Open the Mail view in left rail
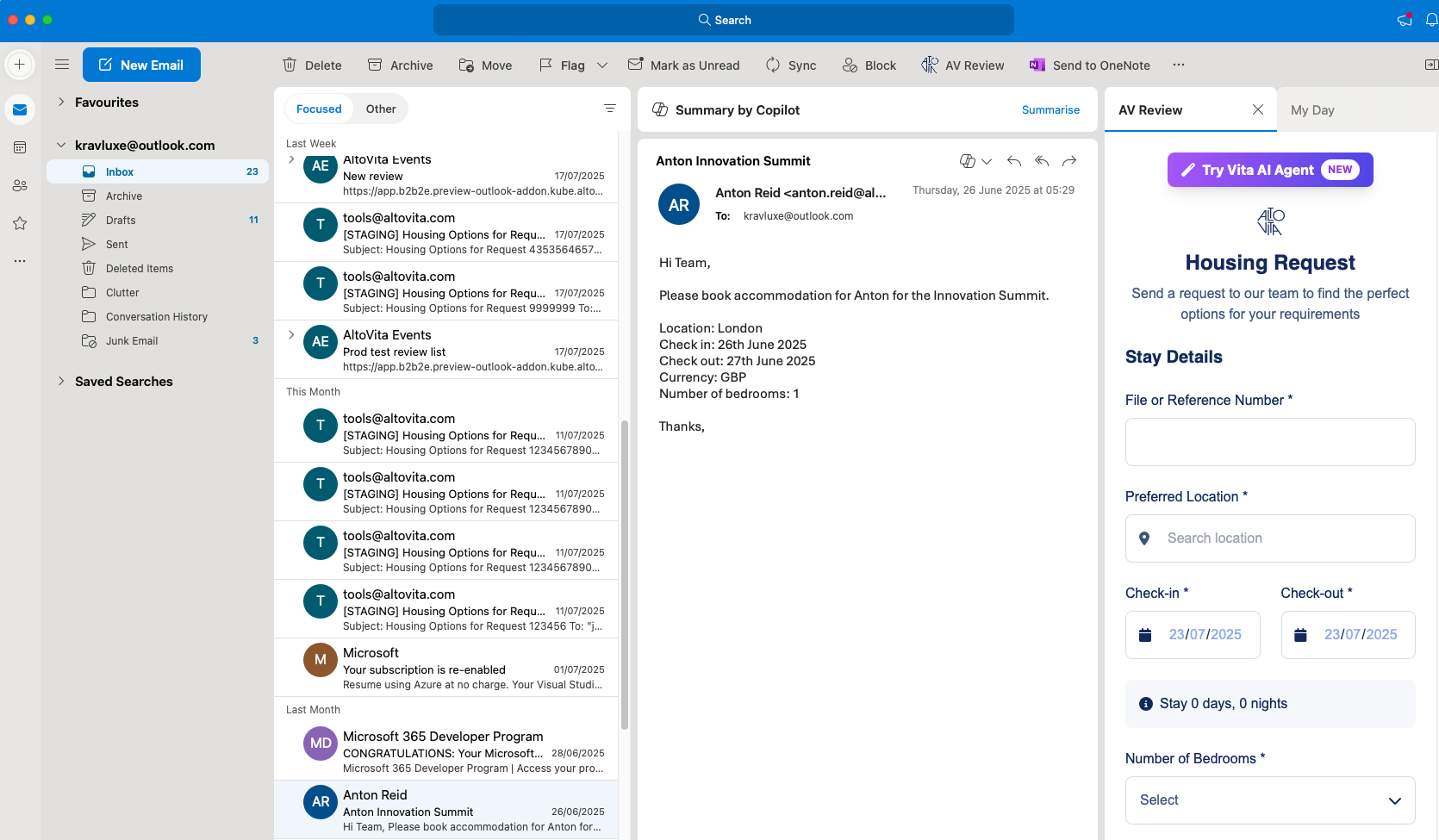This screenshot has width=1439, height=840. coord(20,109)
